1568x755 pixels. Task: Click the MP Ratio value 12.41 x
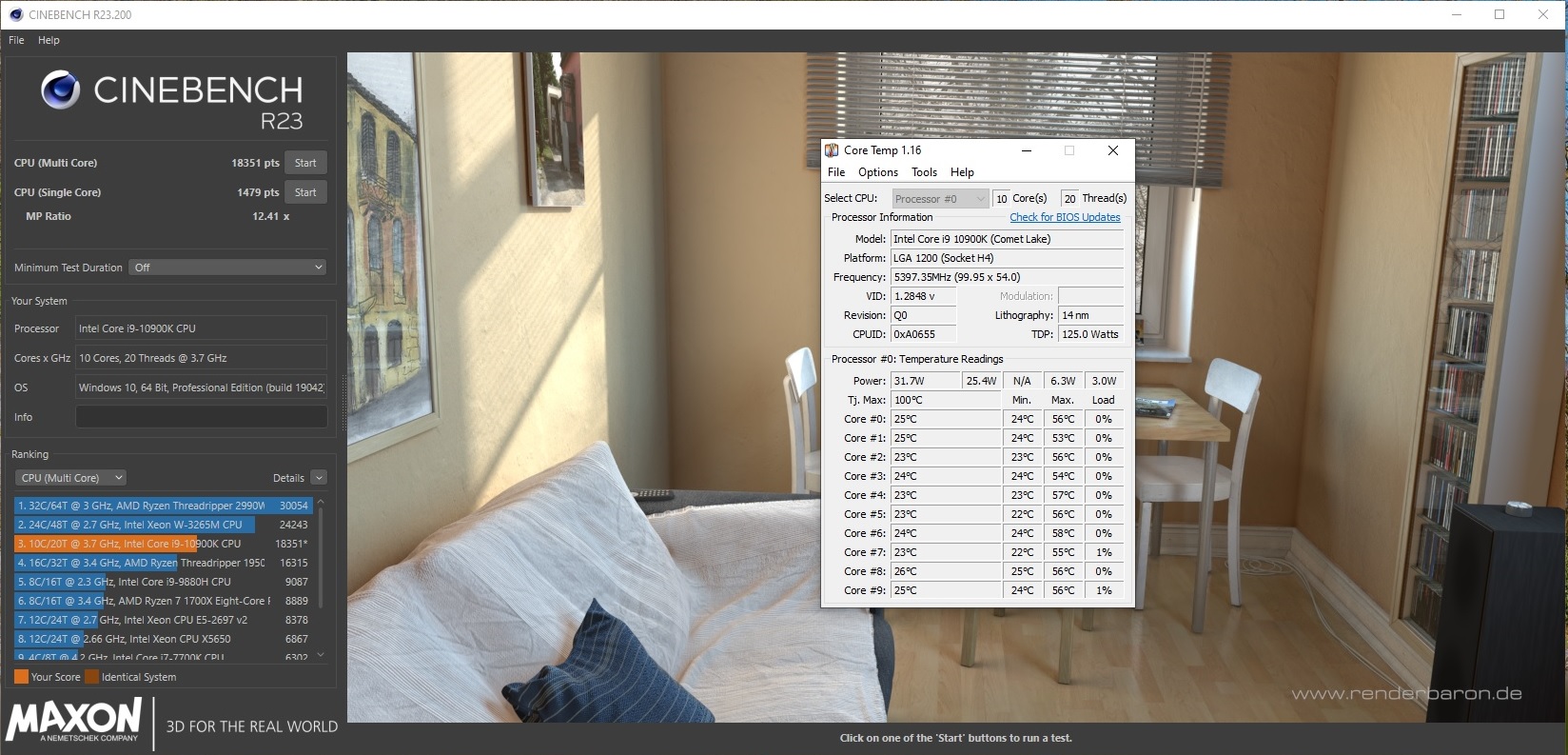click(270, 216)
